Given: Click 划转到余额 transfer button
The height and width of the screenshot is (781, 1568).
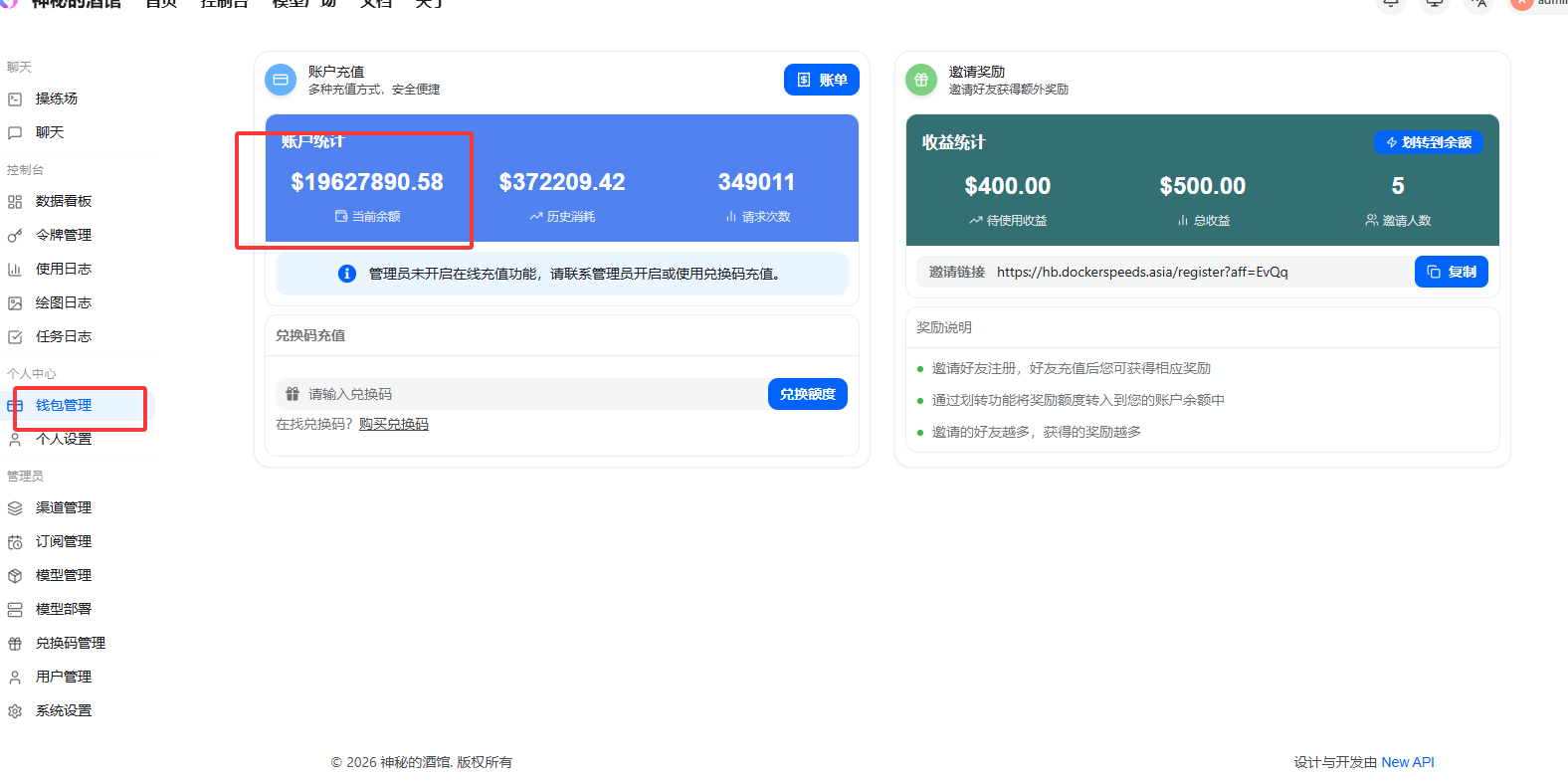Looking at the screenshot, I should (1428, 142).
